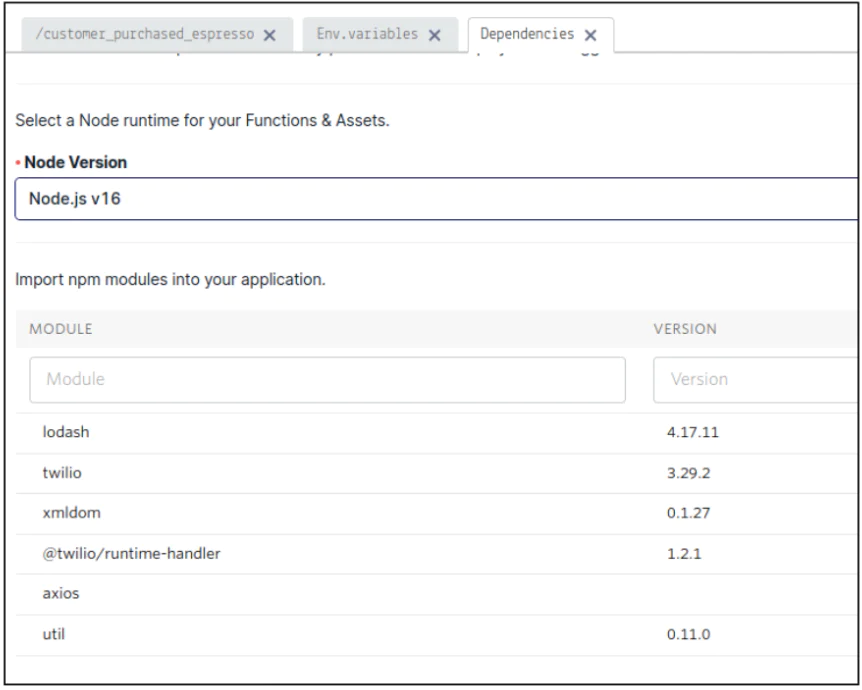Click the MODULE column header
Screen dimensions: 862x690
(62, 329)
